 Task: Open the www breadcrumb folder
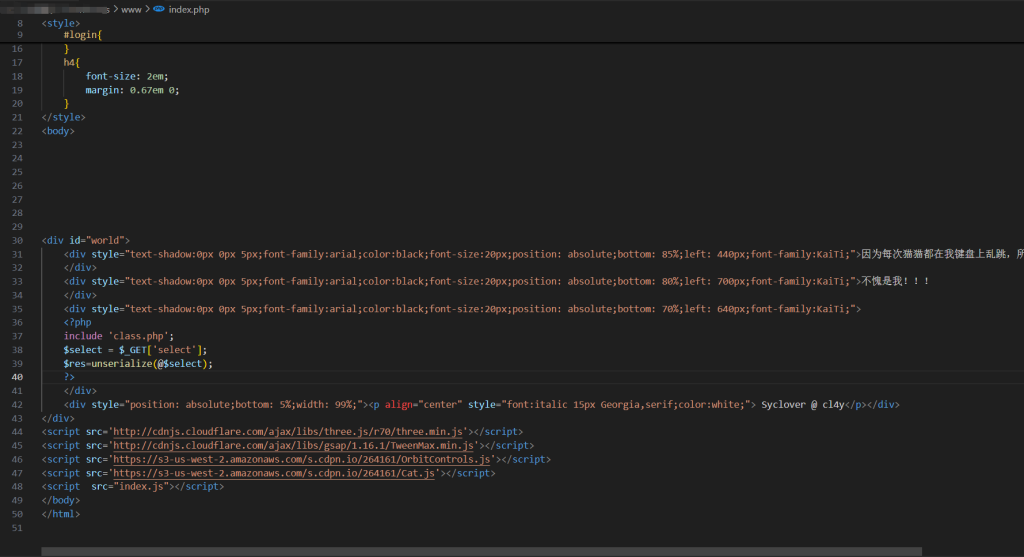(131, 10)
